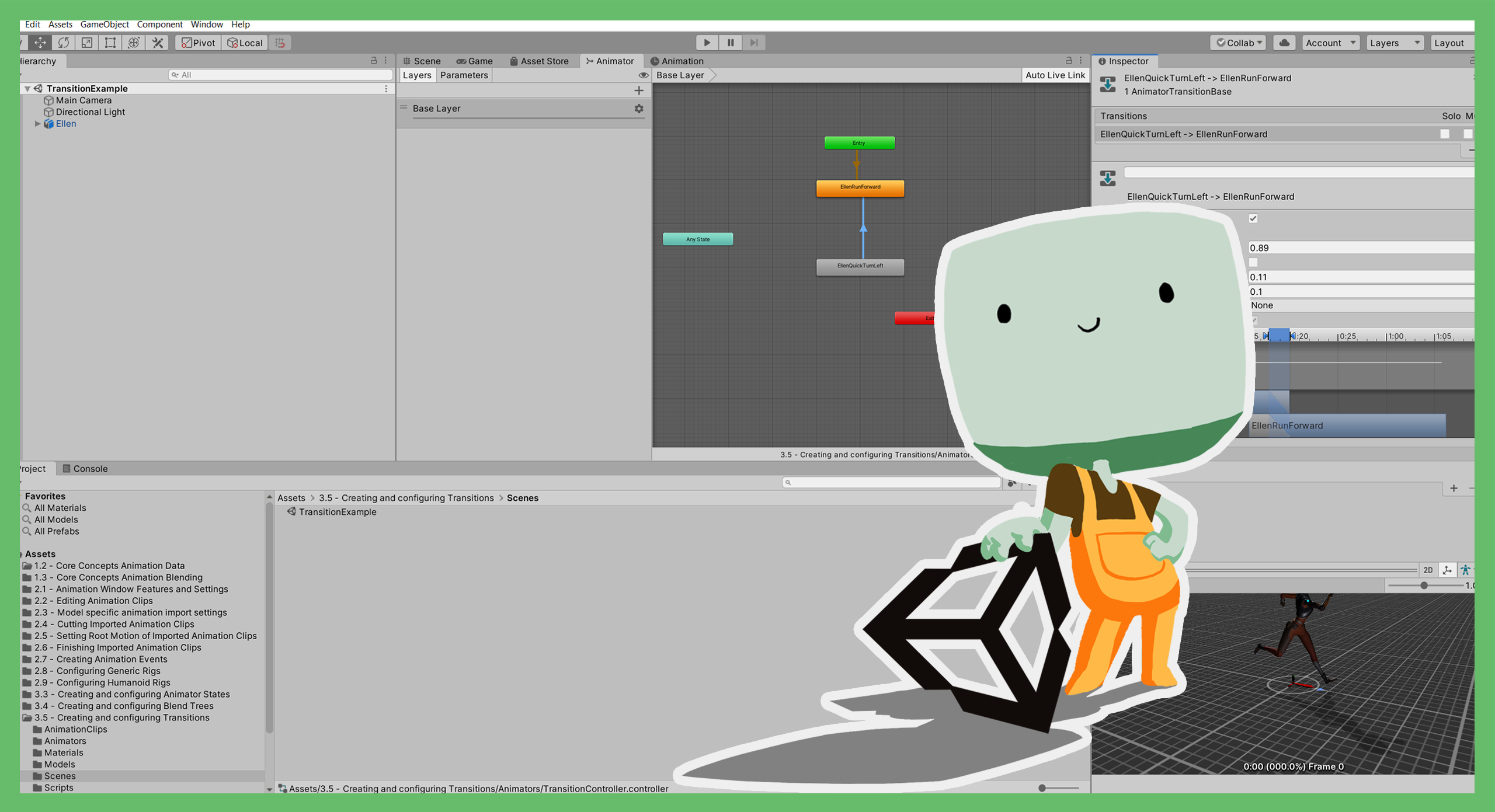Click the cloud services icon
Screen dimensions: 1495x812
coord(1284,43)
